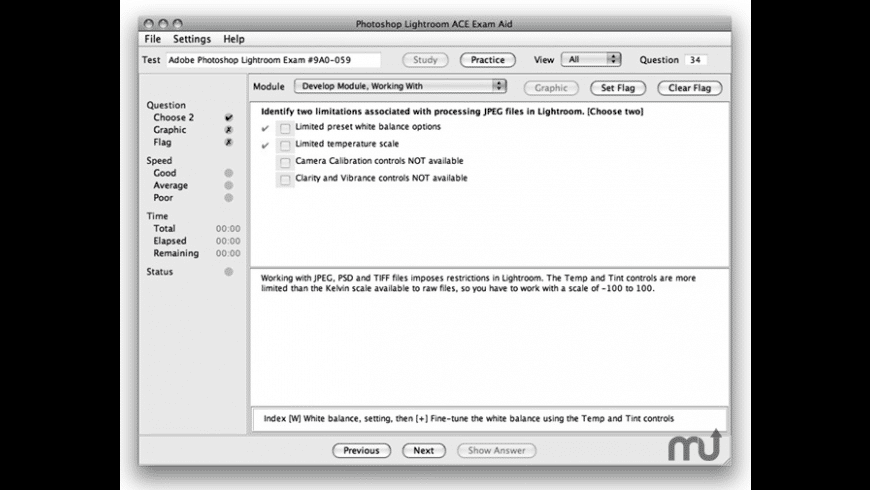Click the Poor speed indicator dot
This screenshot has width=870, height=490.
[229, 198]
